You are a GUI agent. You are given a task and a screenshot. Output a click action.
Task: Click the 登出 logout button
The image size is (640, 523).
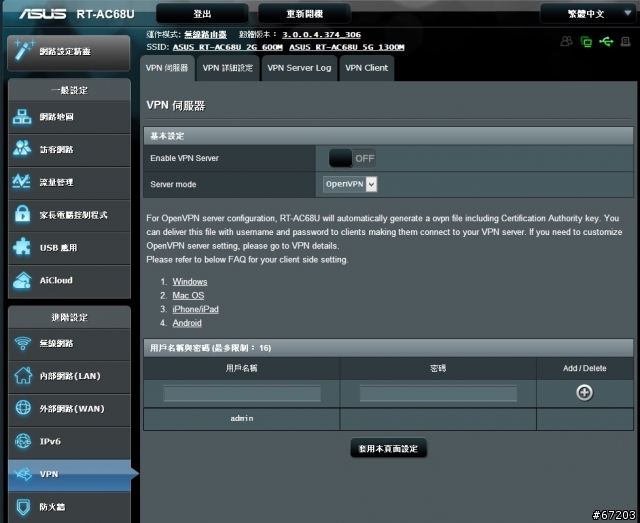pyautogui.click(x=202, y=14)
